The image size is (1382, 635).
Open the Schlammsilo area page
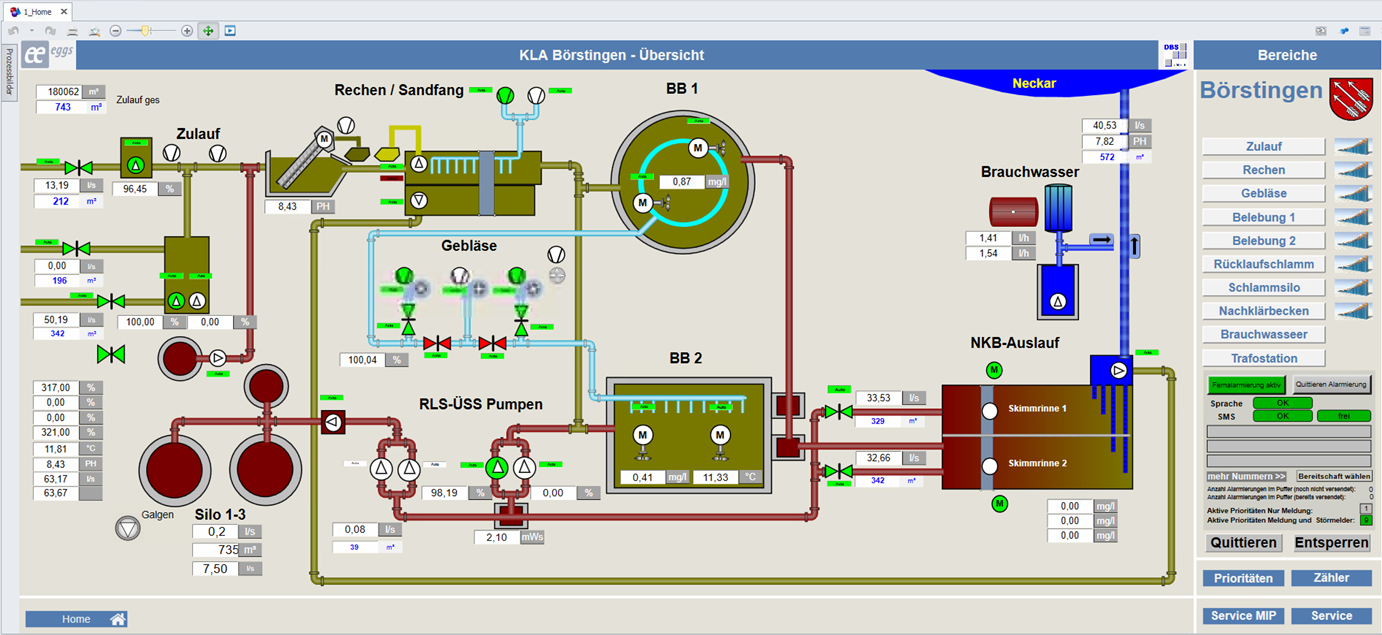[1264, 288]
